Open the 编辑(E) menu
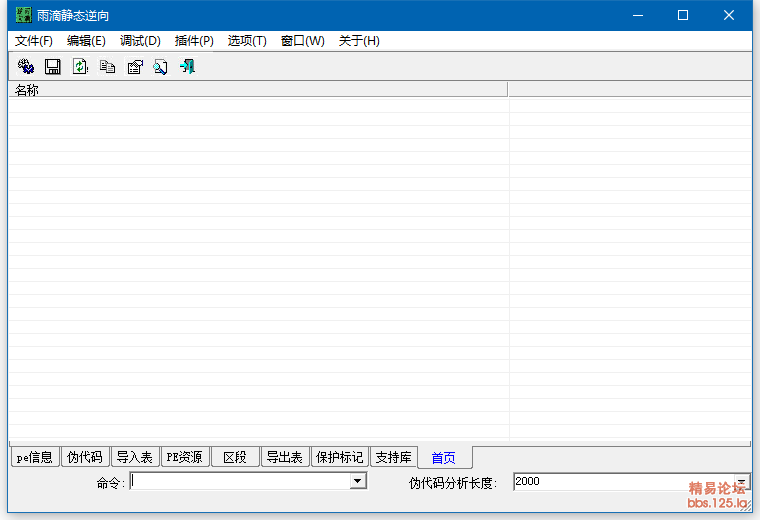This screenshot has width=760, height=520. [x=86, y=41]
